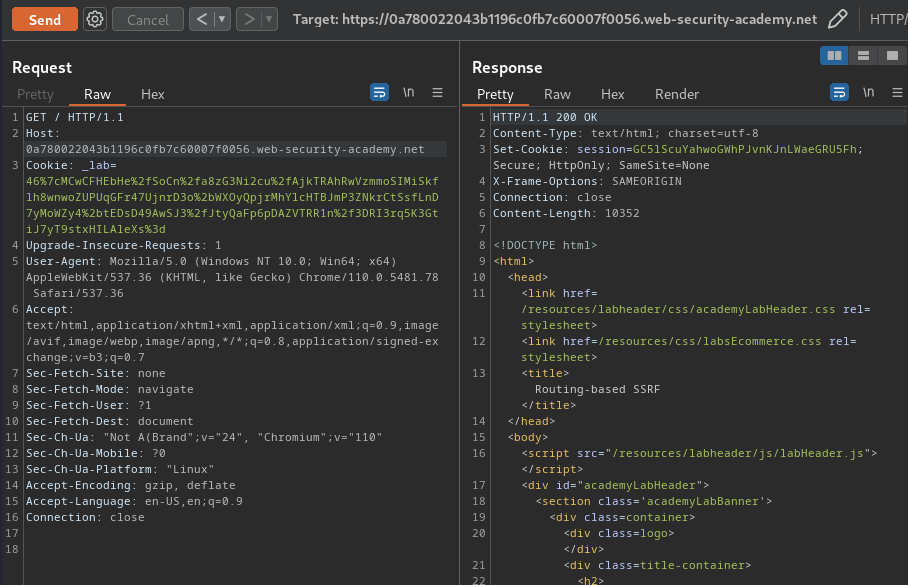
Task: Click 'Sec-Fetch-Dest: document' header
Action: point(109,421)
